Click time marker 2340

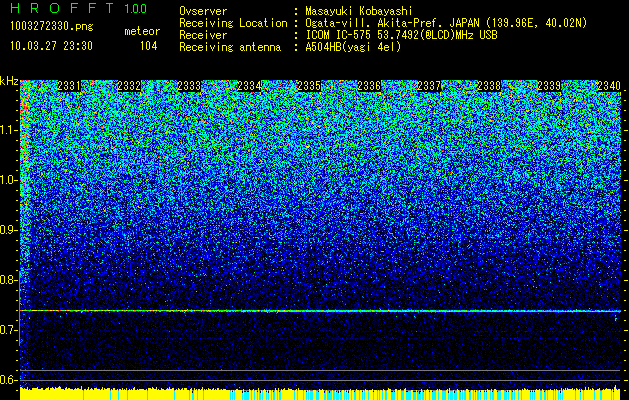pos(609,86)
